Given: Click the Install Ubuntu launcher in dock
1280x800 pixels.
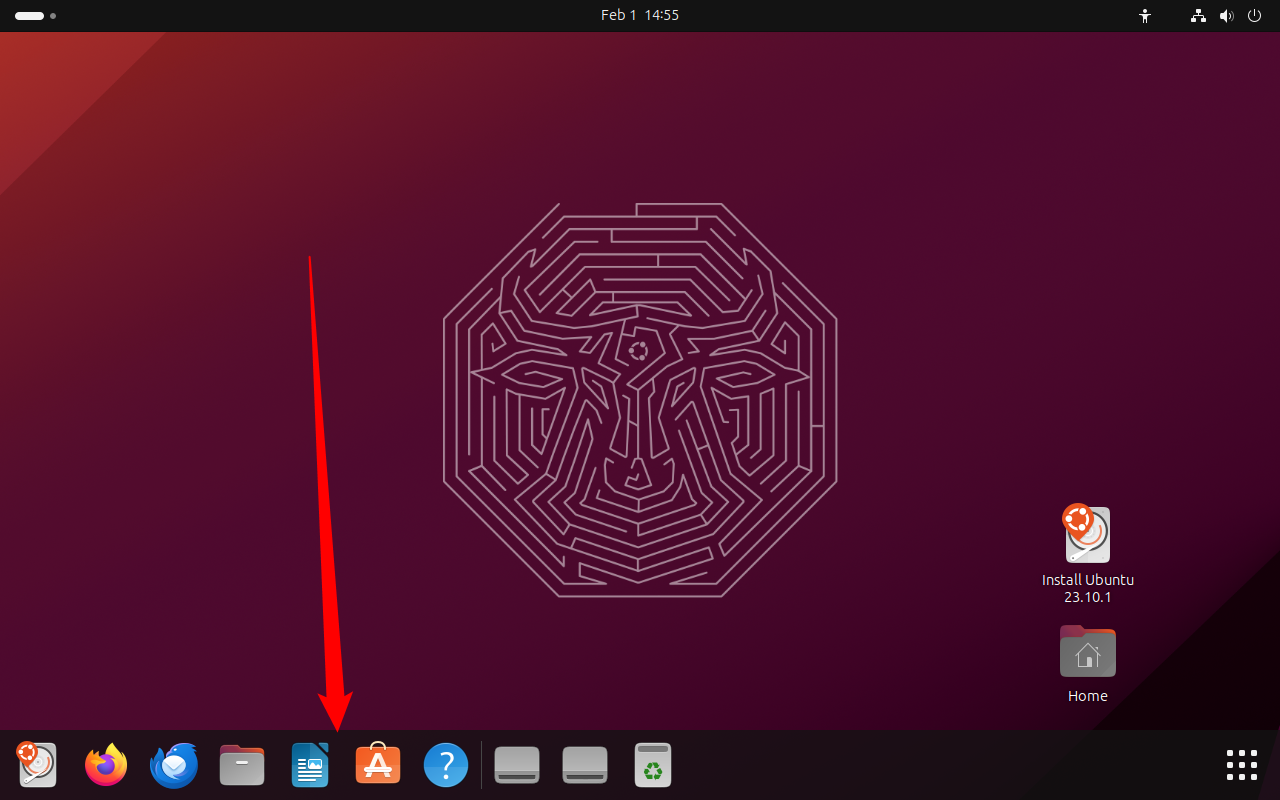Looking at the screenshot, I should (37, 765).
